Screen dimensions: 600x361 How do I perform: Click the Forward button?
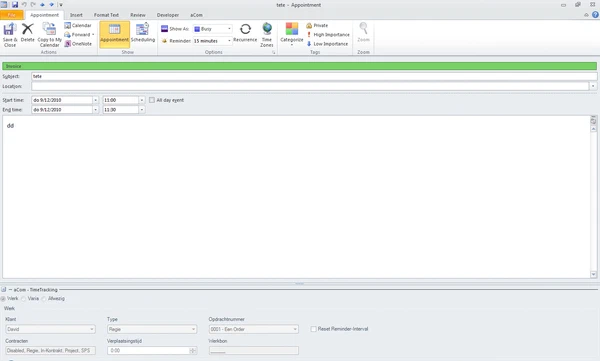point(79,34)
